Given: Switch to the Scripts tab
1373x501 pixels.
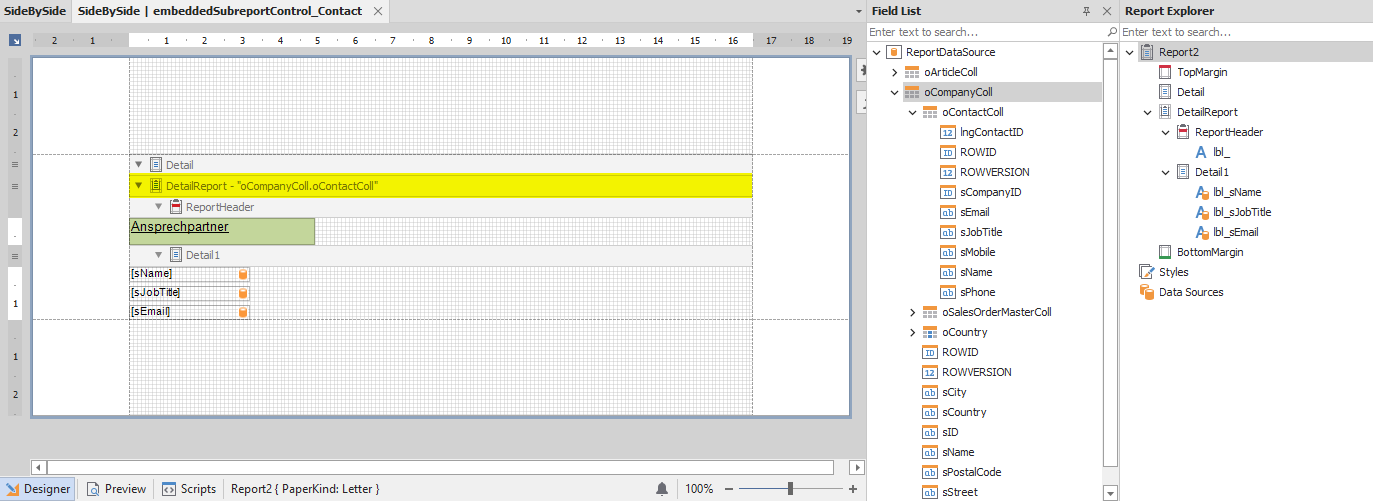Looking at the screenshot, I should click(x=189, y=489).
